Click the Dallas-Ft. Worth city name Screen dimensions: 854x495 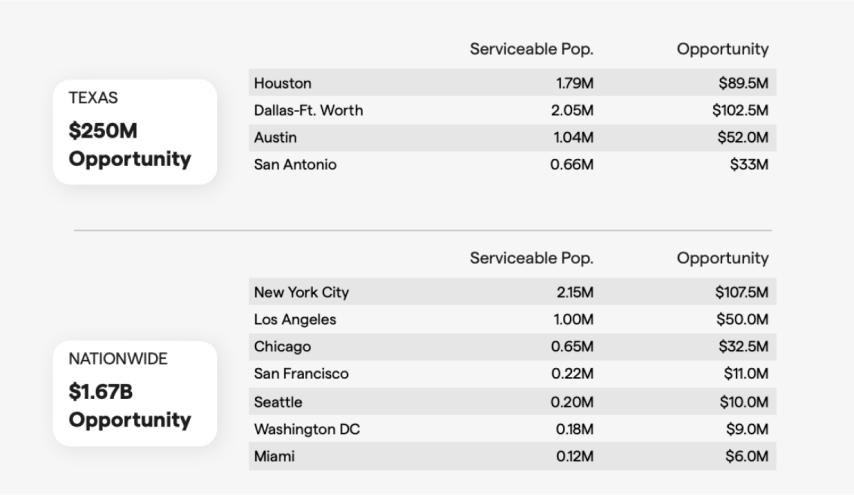308,110
